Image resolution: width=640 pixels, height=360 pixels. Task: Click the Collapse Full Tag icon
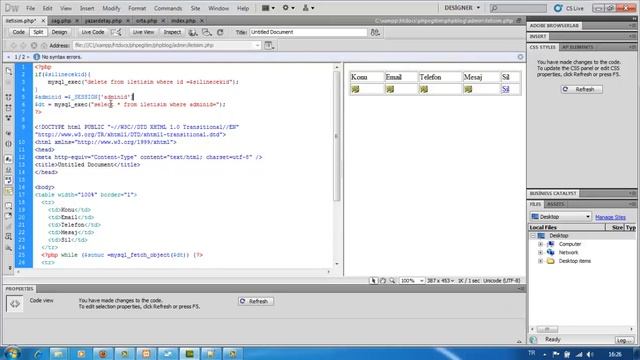[9, 97]
